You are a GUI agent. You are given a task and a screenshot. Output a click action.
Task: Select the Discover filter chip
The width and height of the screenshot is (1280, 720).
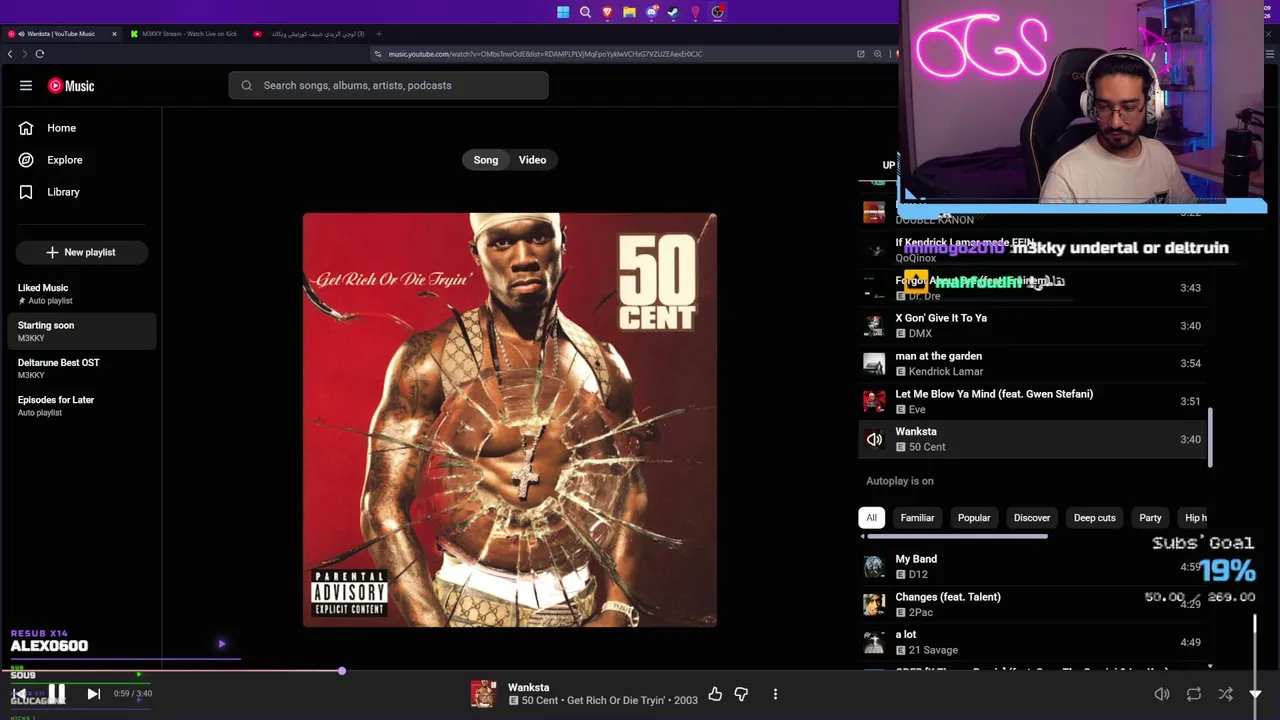[x=1032, y=518]
